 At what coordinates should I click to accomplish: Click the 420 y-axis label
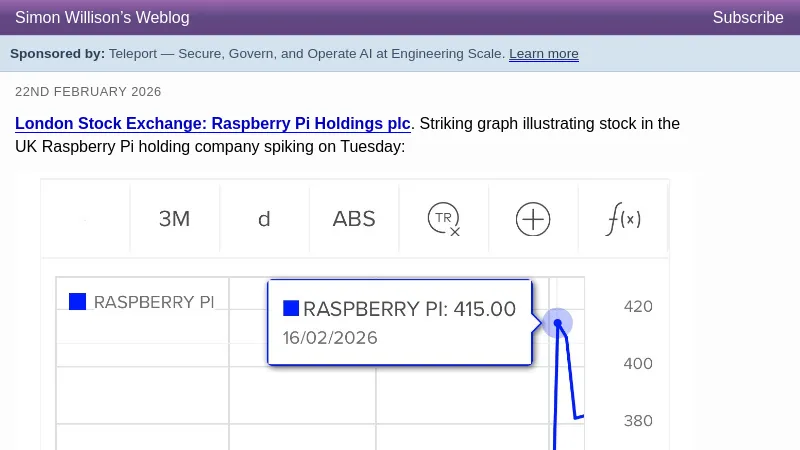pyautogui.click(x=637, y=307)
